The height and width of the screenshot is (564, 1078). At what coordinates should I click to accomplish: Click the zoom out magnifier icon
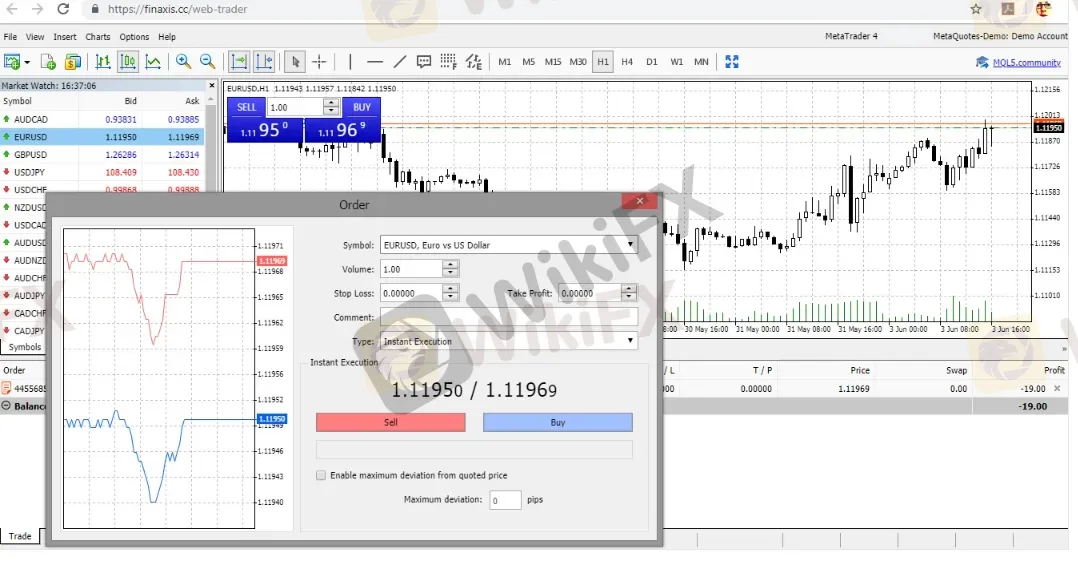coord(207,62)
